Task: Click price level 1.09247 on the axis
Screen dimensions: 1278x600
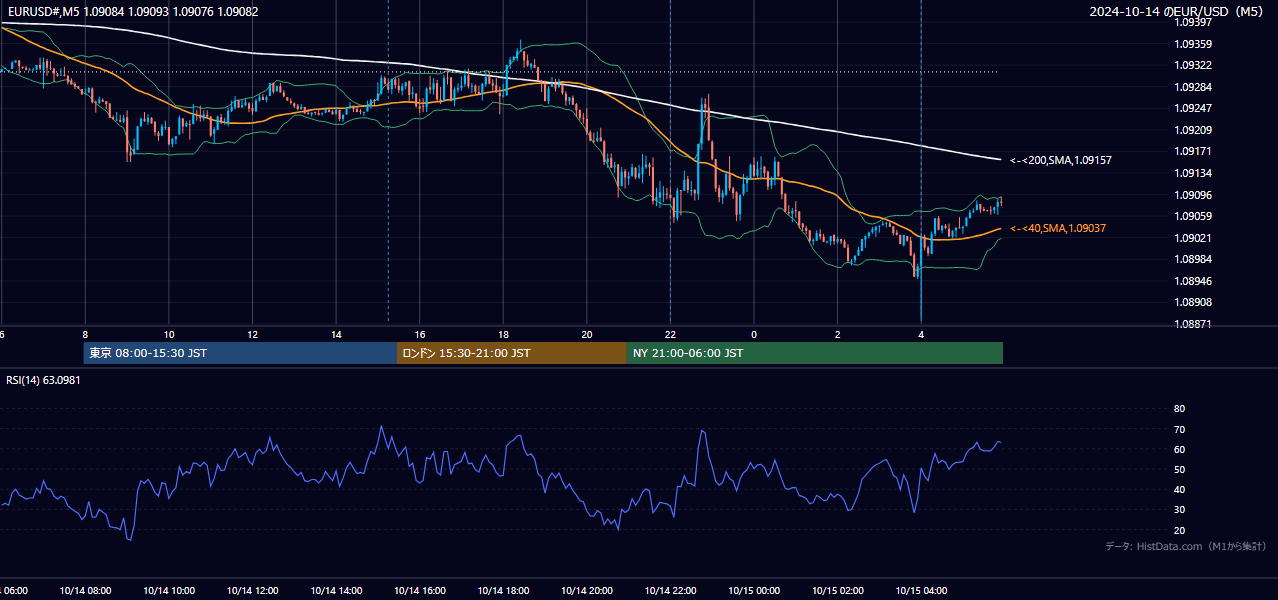Action: pos(1193,108)
